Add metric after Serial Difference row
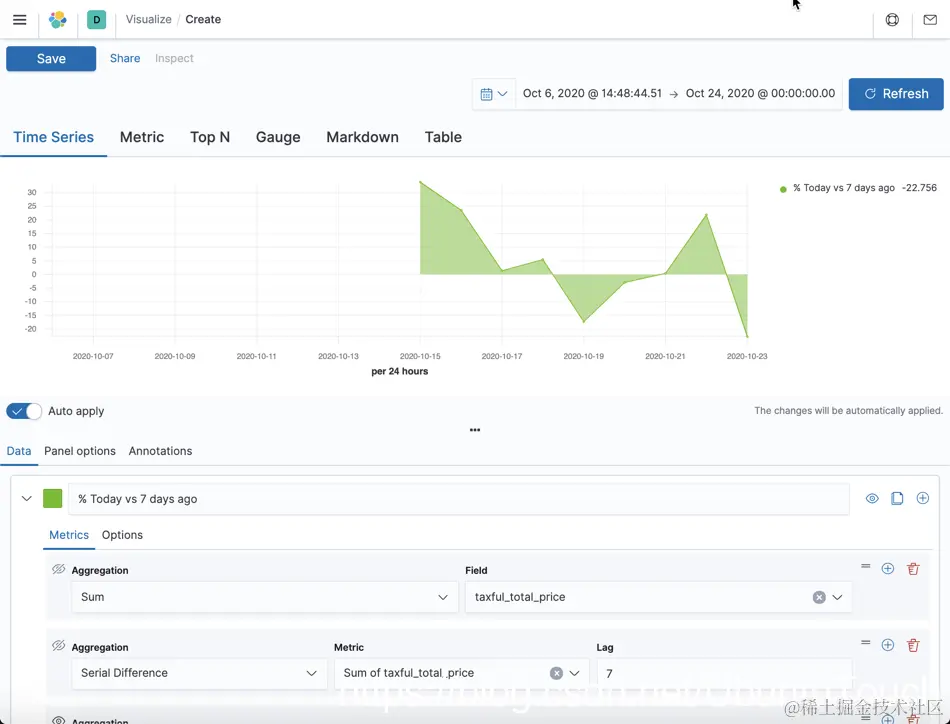 [888, 645]
